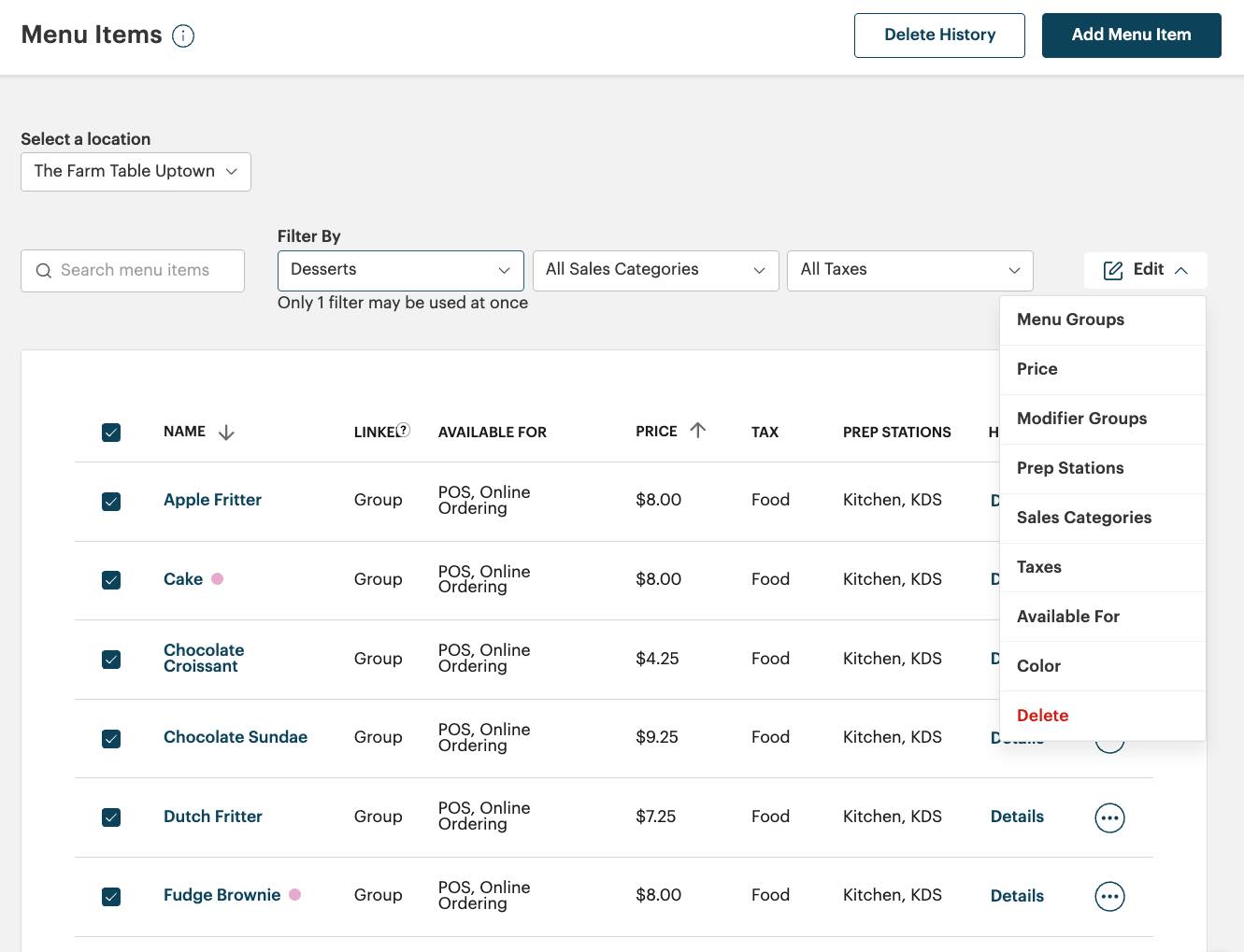1244x952 pixels.
Task: Open the All Sales Categories dropdown
Action: click(655, 270)
